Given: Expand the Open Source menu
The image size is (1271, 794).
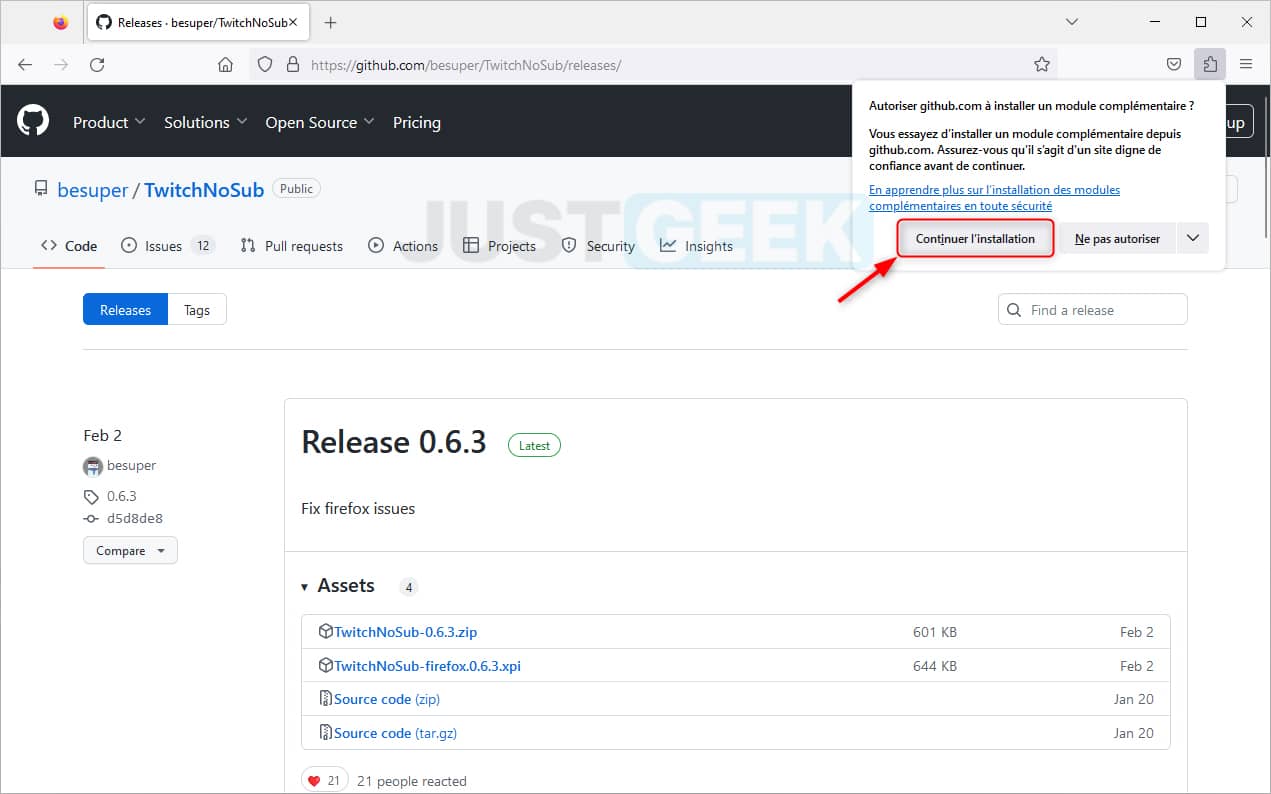Looking at the screenshot, I should pyautogui.click(x=320, y=122).
